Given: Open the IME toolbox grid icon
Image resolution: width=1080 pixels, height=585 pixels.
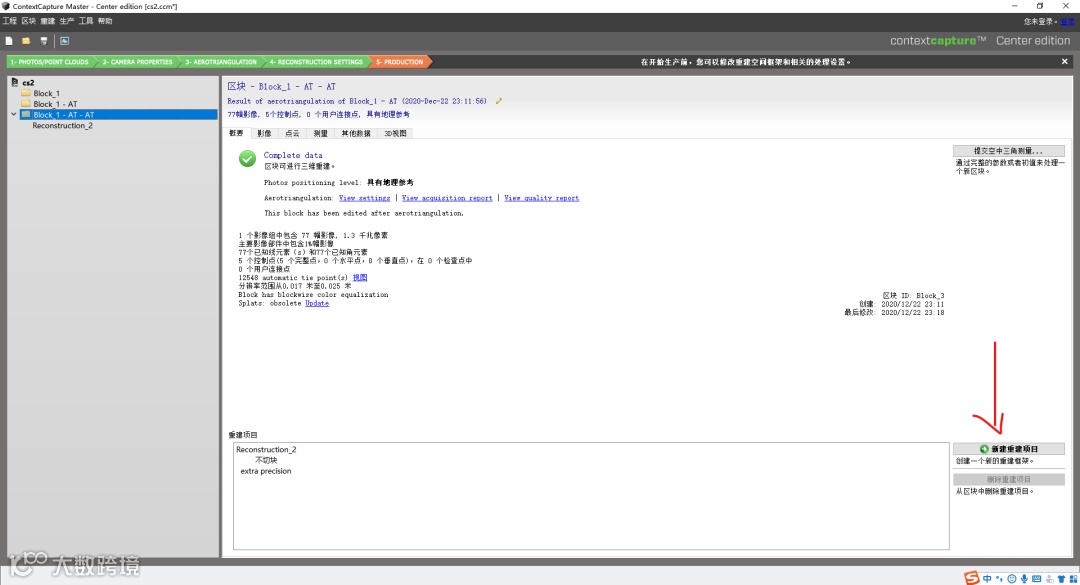Looking at the screenshot, I should click(x=1073, y=579).
